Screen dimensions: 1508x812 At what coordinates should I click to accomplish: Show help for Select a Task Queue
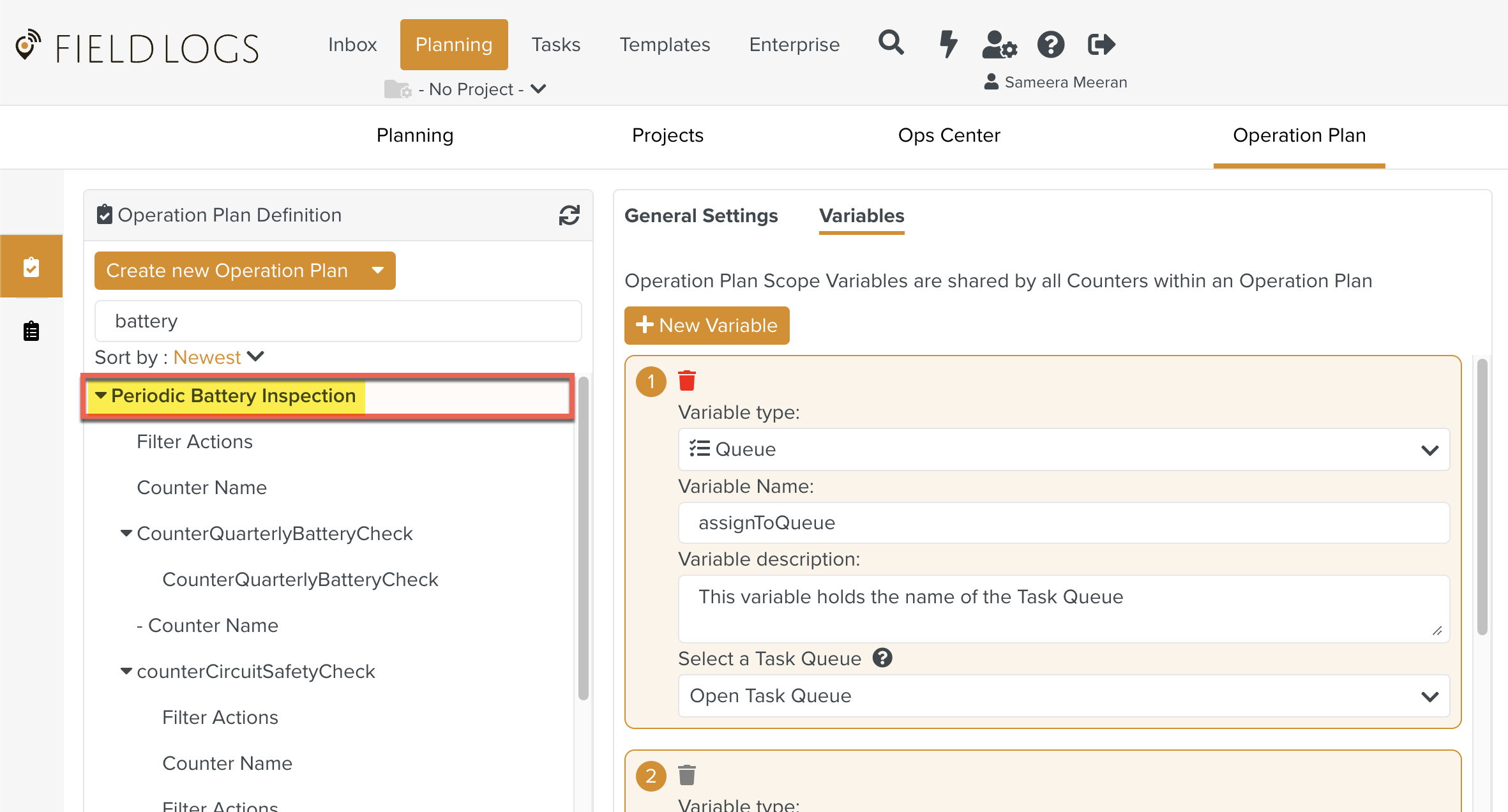[882, 658]
